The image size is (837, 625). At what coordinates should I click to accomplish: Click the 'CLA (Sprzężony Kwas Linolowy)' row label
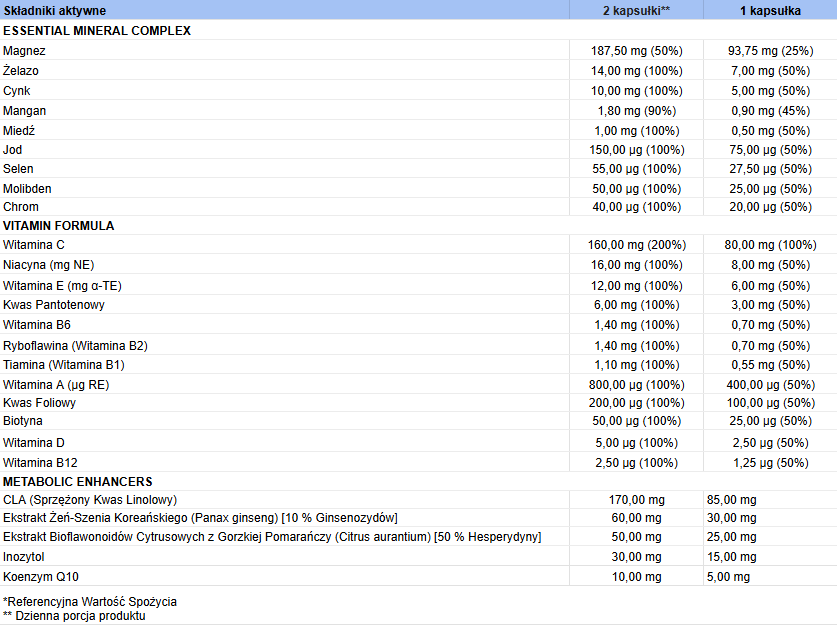(x=90, y=500)
